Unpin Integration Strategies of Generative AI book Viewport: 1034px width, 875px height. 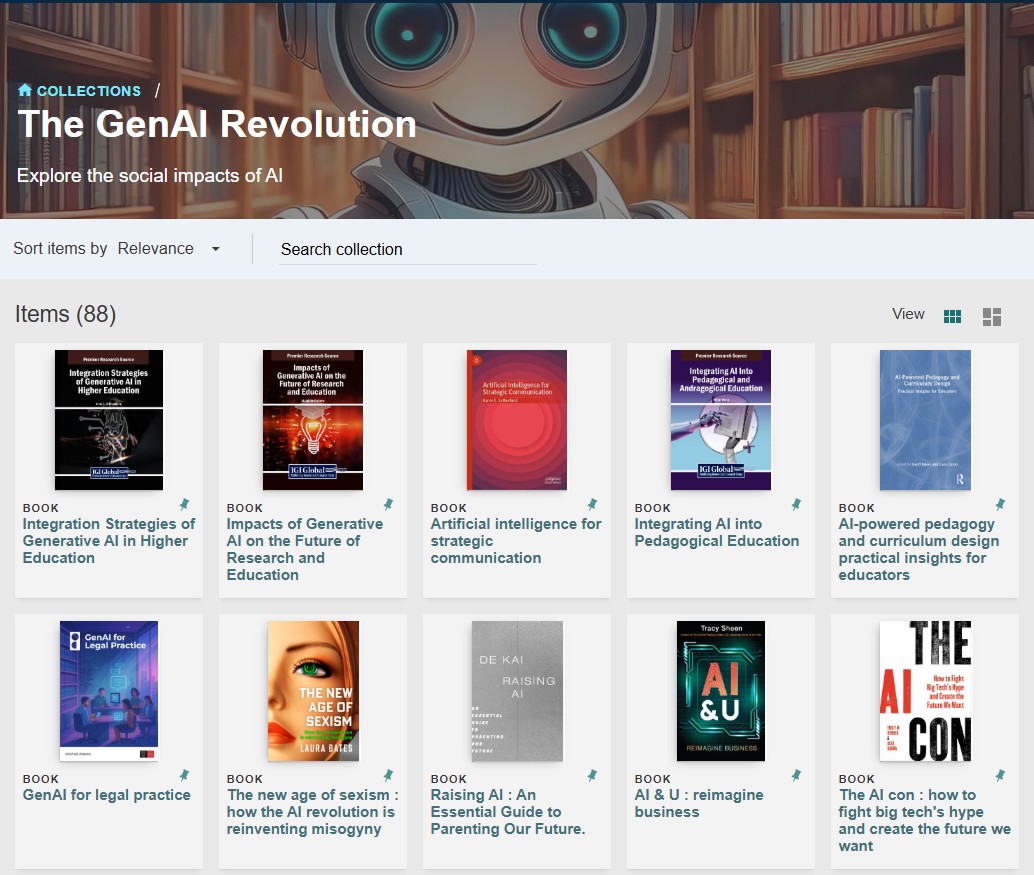click(184, 503)
